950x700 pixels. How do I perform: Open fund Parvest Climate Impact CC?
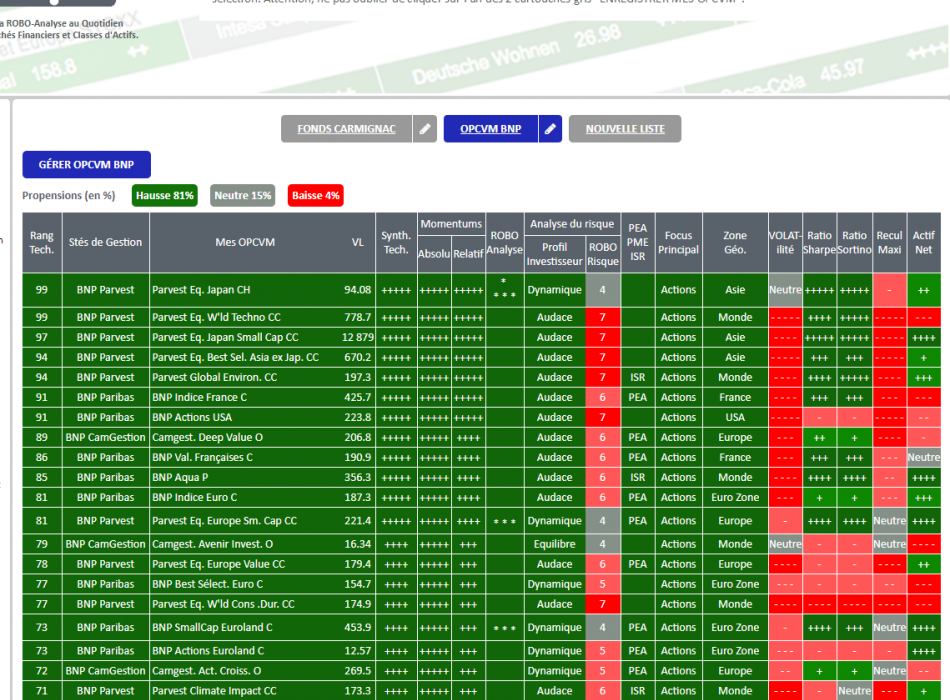[x=214, y=690]
